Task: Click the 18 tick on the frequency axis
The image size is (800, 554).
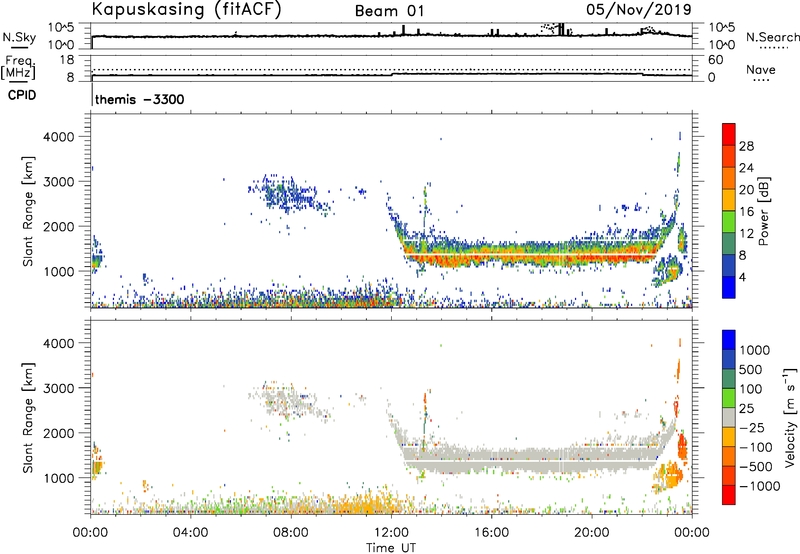Action: 66,60
